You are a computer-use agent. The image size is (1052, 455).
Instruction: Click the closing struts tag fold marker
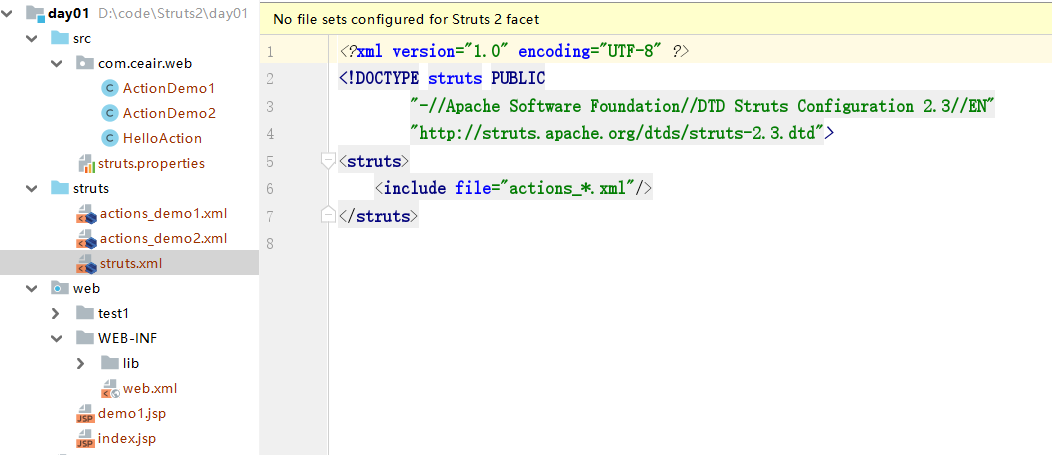[328, 215]
